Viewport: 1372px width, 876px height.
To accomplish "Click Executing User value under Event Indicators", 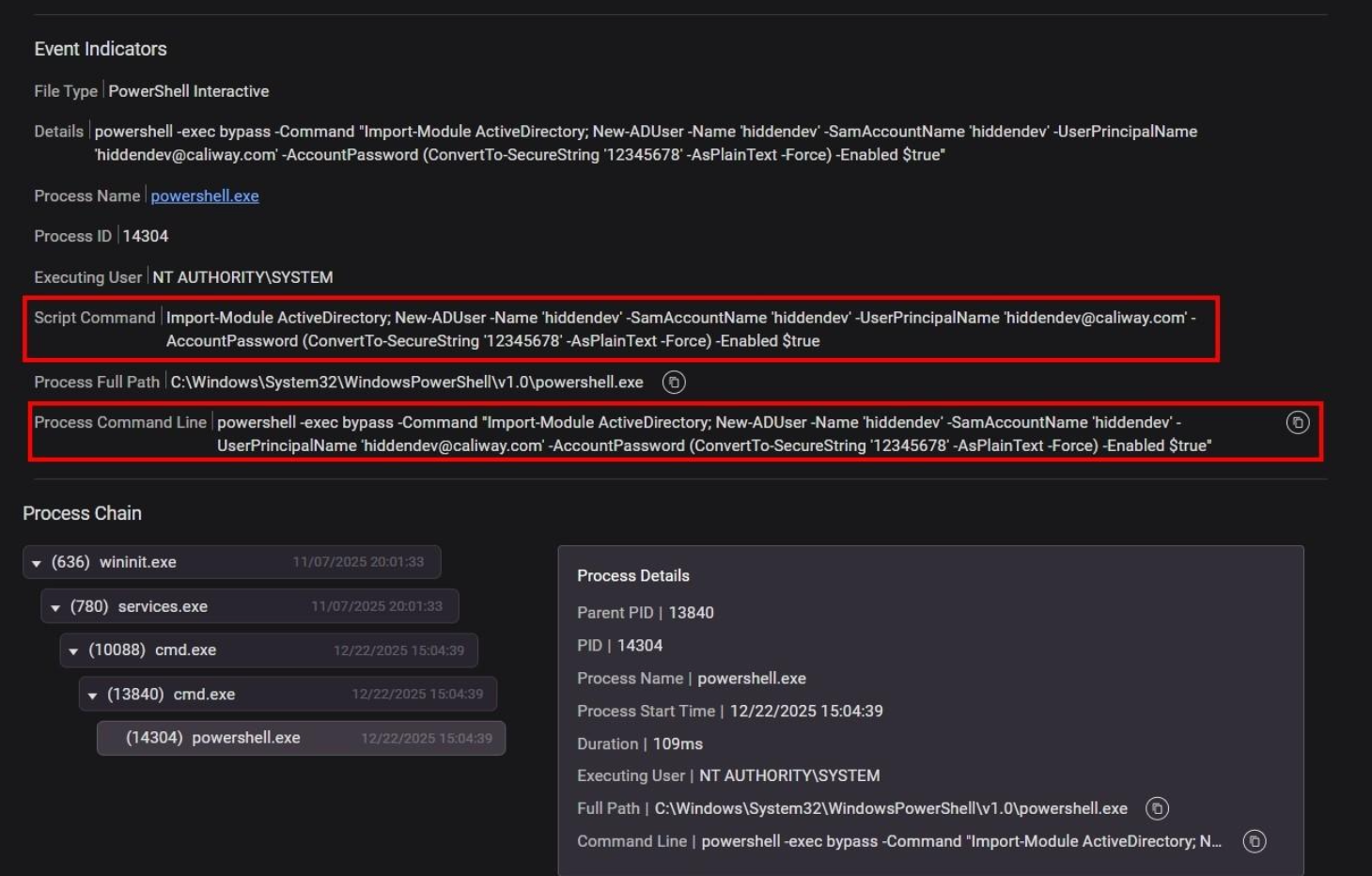I will tap(242, 277).
